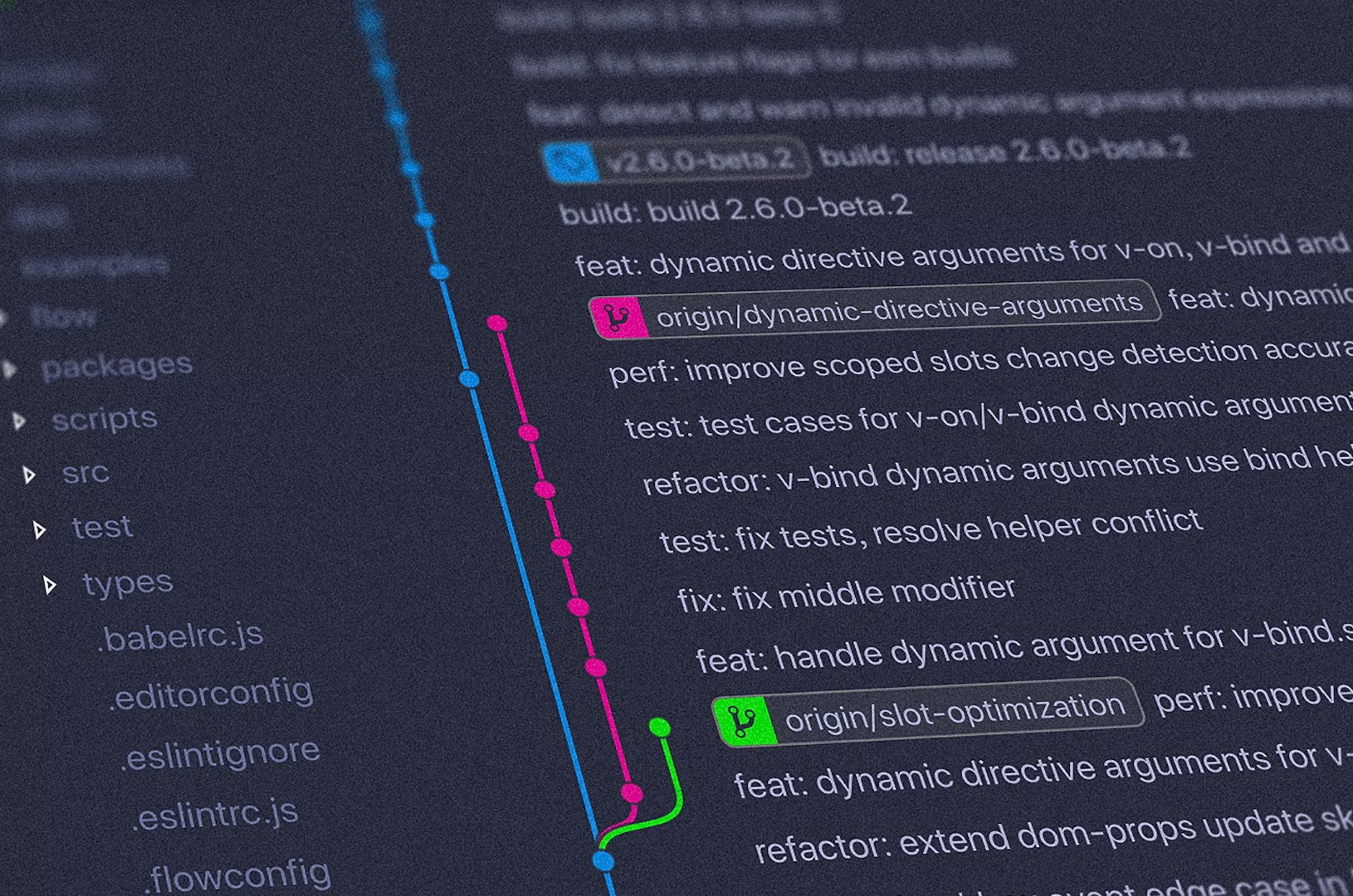Select commit 'fix: fix middle modifier'
1353x896 pixels.
point(846,594)
